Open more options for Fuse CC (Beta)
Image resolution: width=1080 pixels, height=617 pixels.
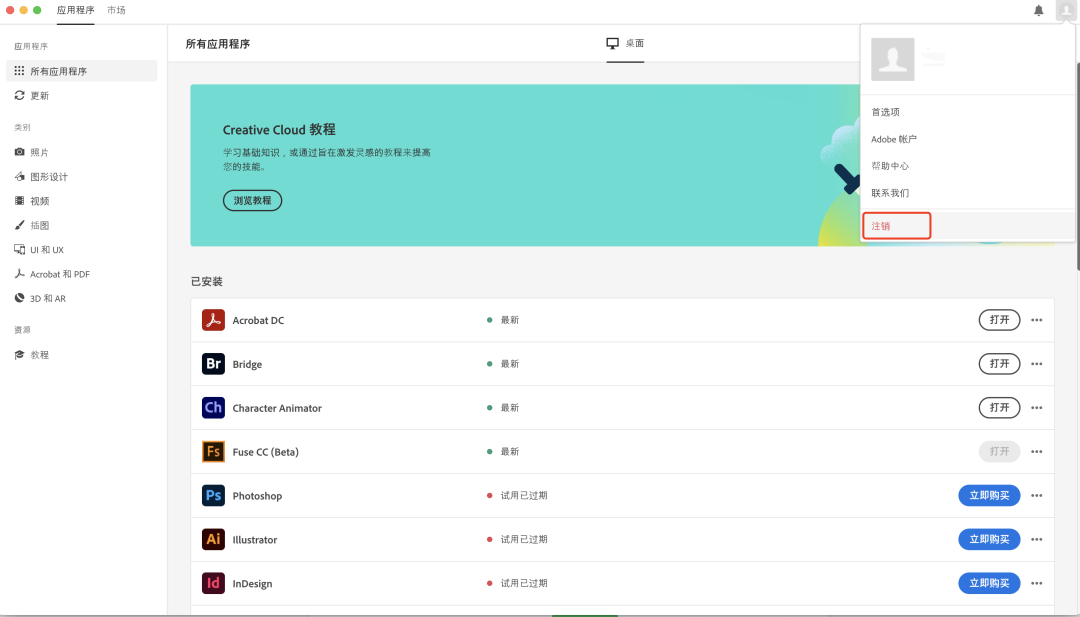tap(1037, 452)
